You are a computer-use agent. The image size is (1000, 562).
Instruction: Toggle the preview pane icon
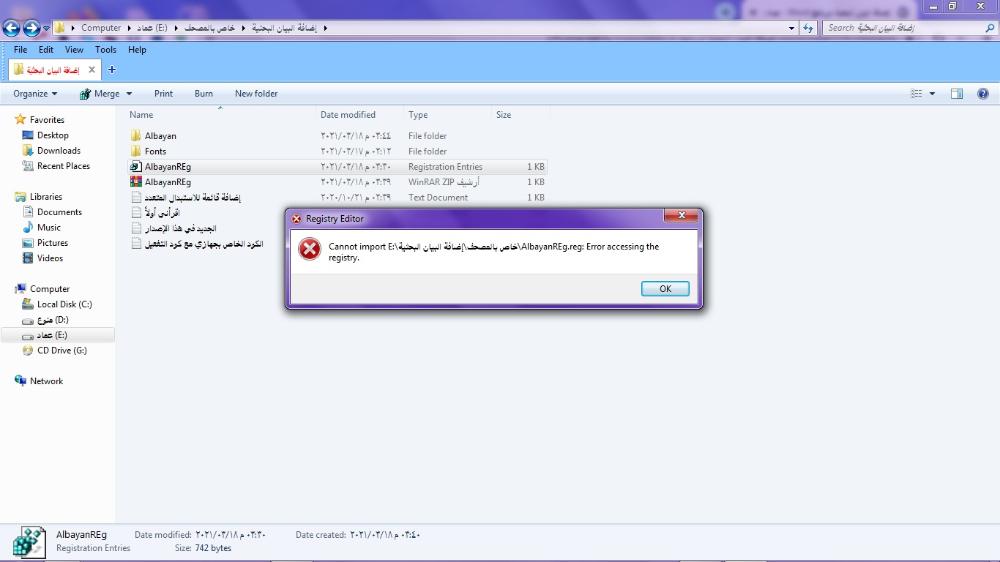pyautogui.click(x=957, y=93)
